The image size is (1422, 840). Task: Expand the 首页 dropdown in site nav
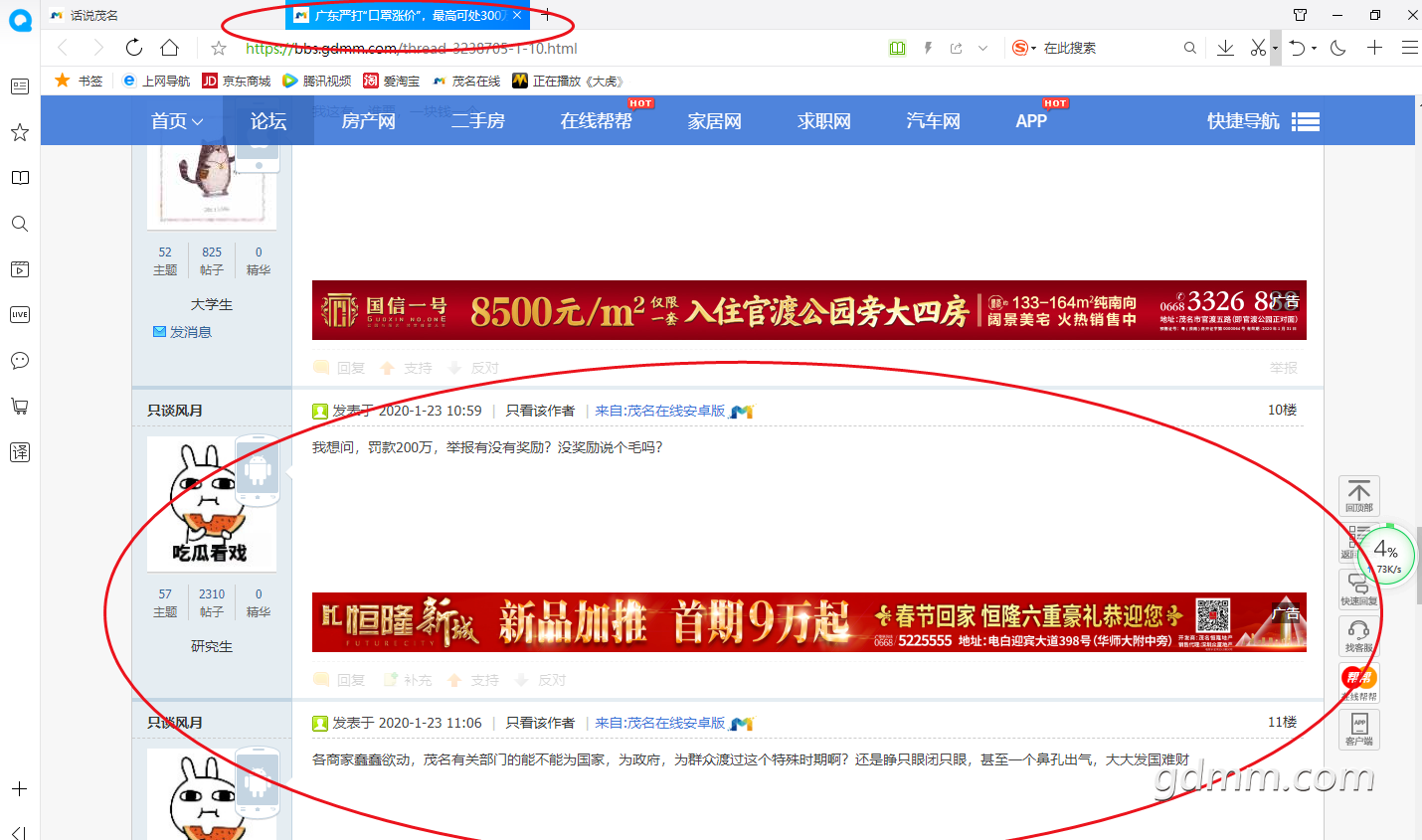pyautogui.click(x=177, y=121)
